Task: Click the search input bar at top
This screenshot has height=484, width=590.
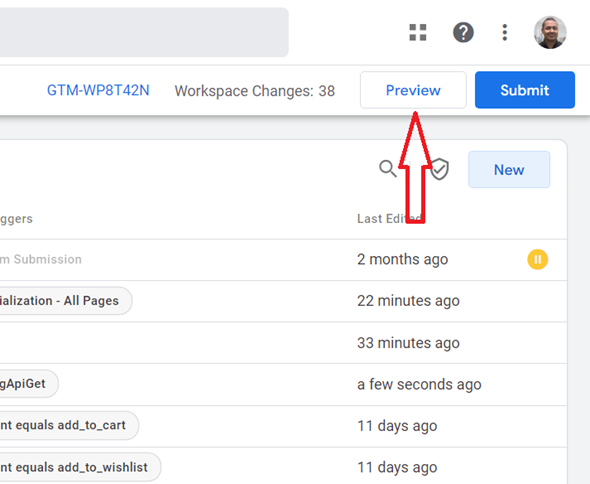Action: coord(144,32)
